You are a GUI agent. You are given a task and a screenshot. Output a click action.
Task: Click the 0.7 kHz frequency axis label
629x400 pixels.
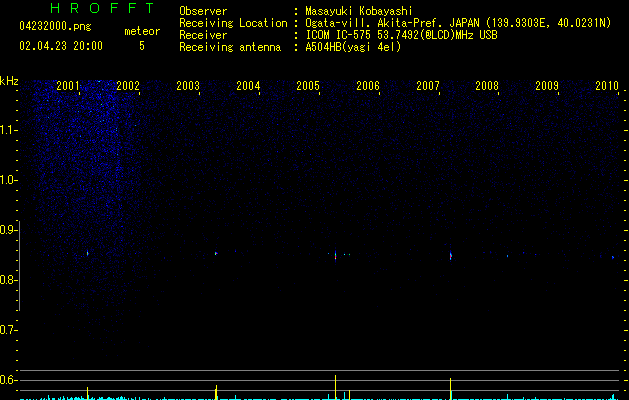click(x=8, y=330)
